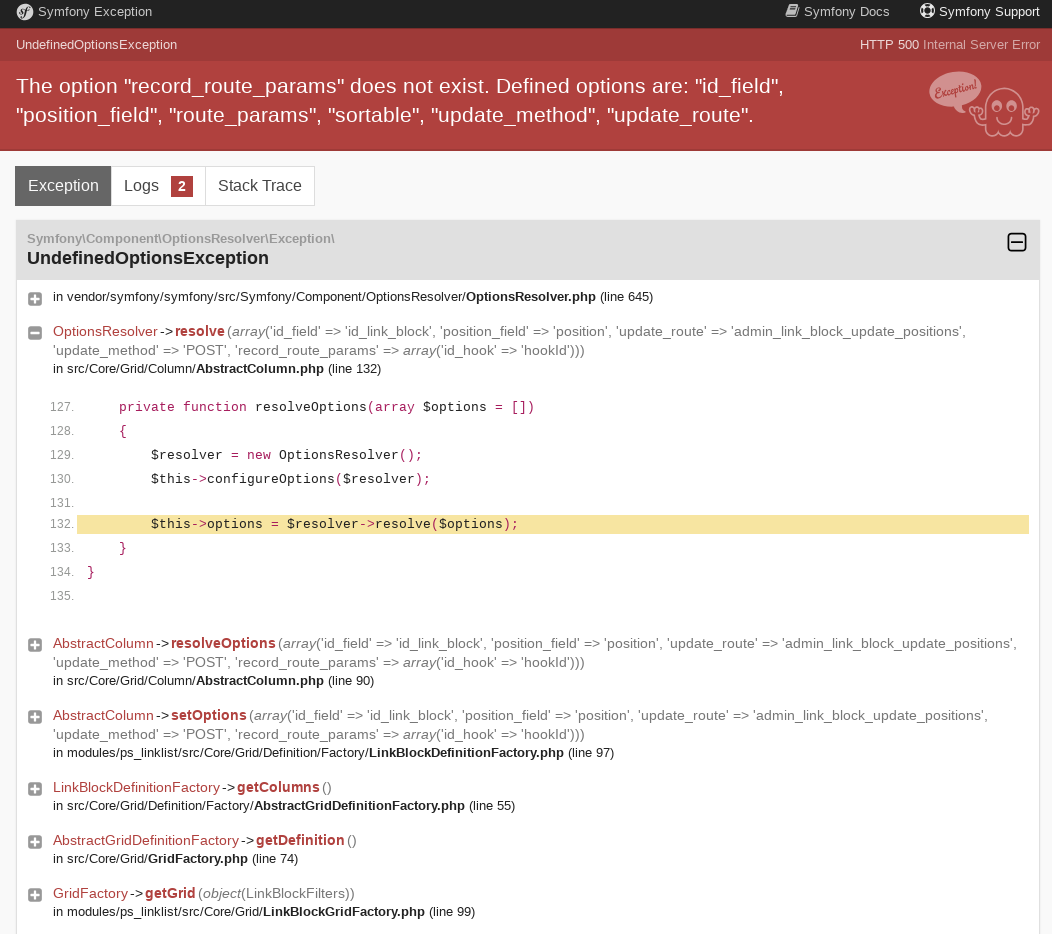Click the getDefinition method name in trace
The height and width of the screenshot is (934, 1052).
300,839
